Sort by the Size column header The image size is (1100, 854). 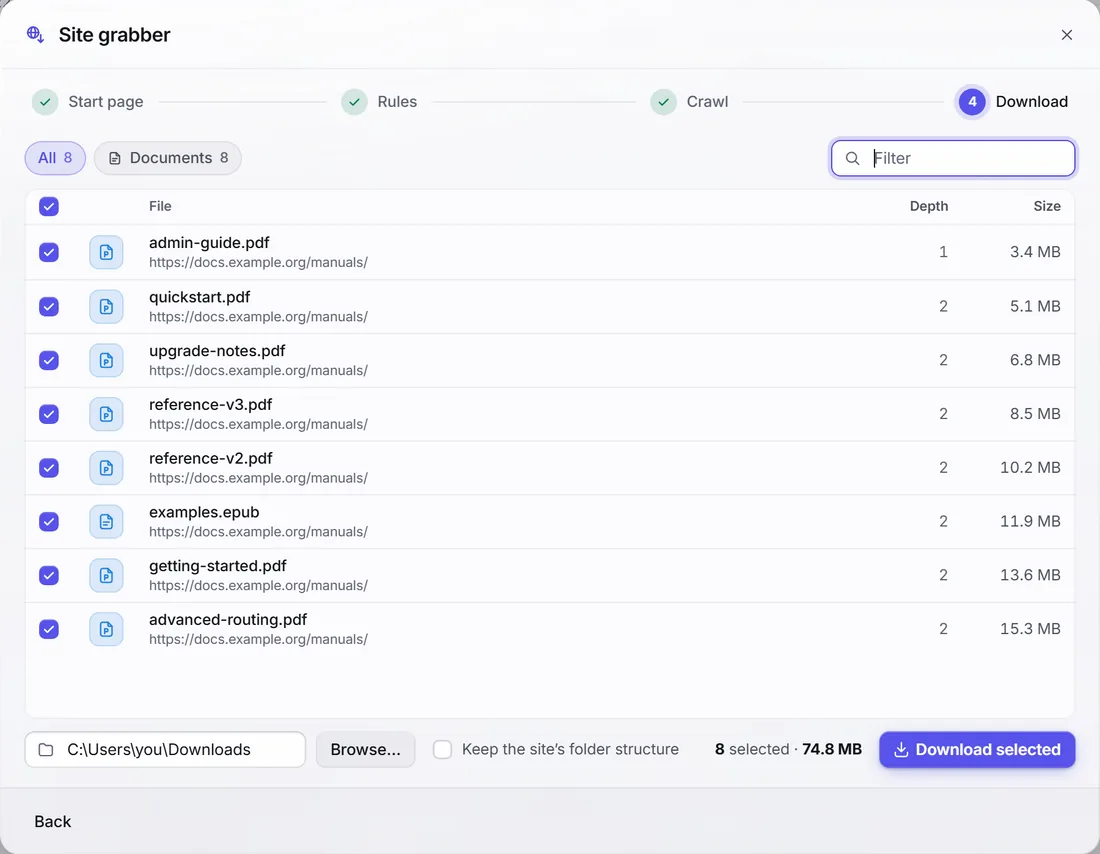1047,206
